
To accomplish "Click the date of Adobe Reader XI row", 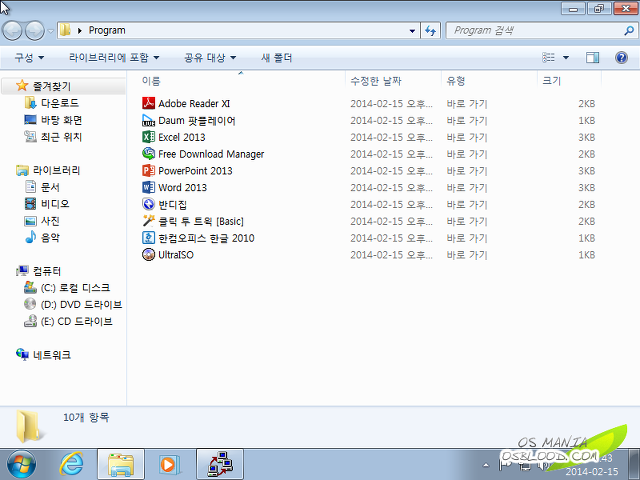I will tap(391, 104).
